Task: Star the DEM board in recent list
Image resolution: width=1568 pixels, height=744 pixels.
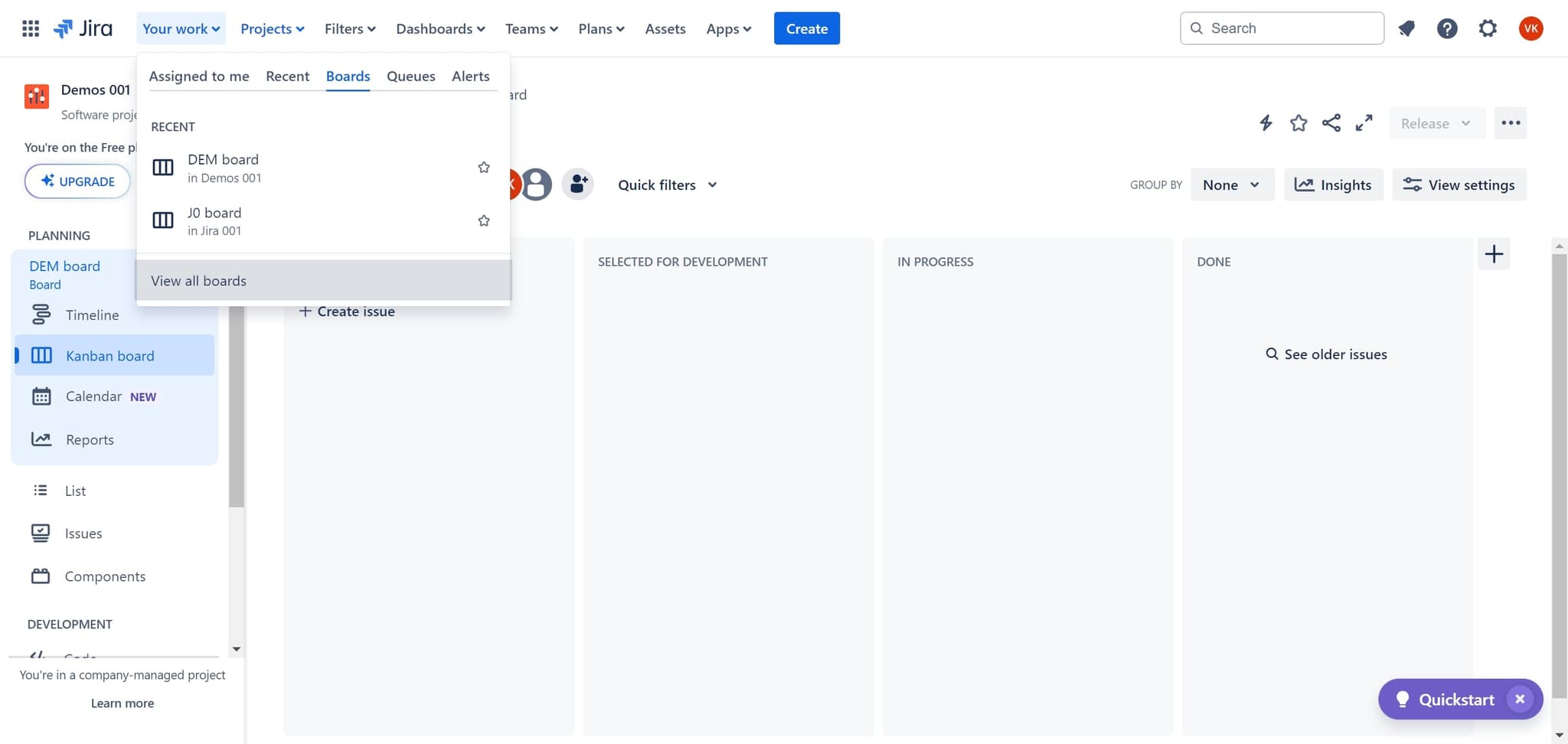Action: (484, 168)
